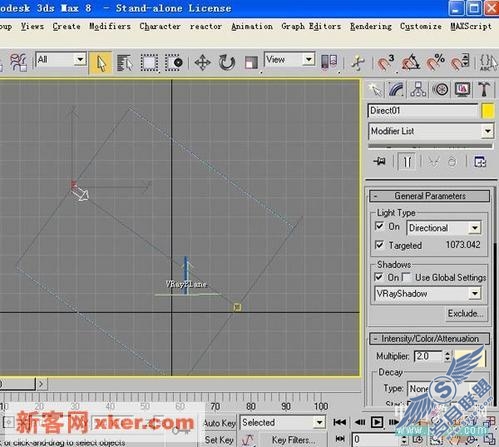This screenshot has height=447, width=499.
Task: Choose the Rectangular Selection Region tool
Action: pos(149,63)
